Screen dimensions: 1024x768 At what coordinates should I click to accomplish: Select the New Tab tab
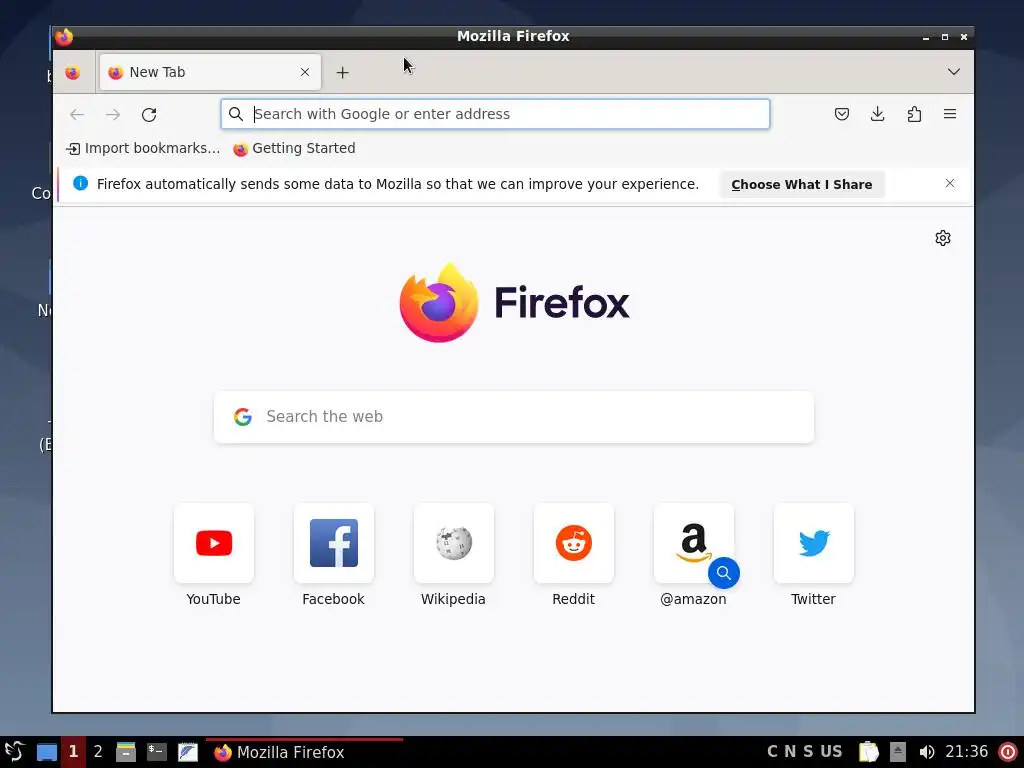point(210,72)
